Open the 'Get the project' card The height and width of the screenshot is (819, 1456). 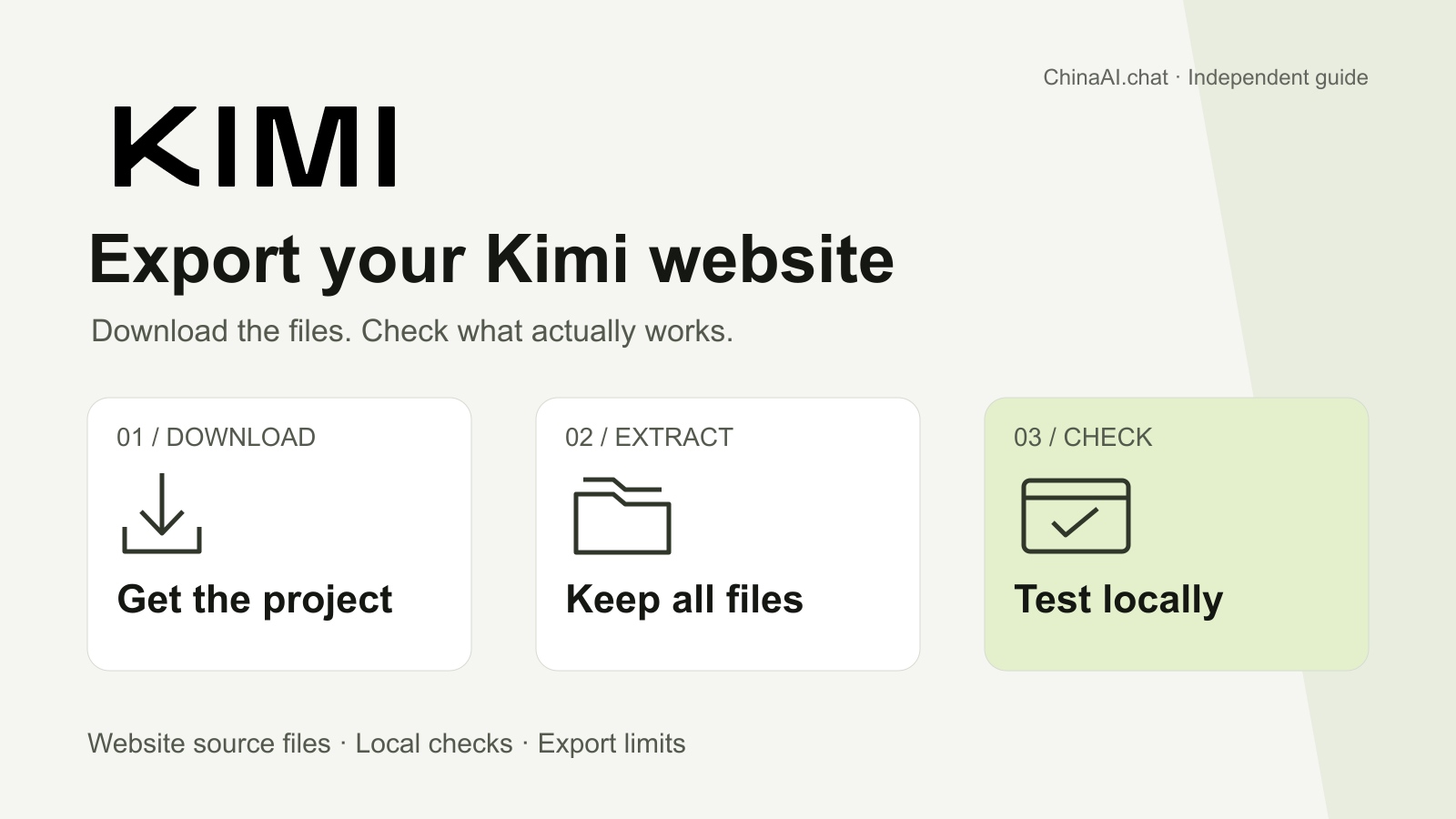pos(279,534)
